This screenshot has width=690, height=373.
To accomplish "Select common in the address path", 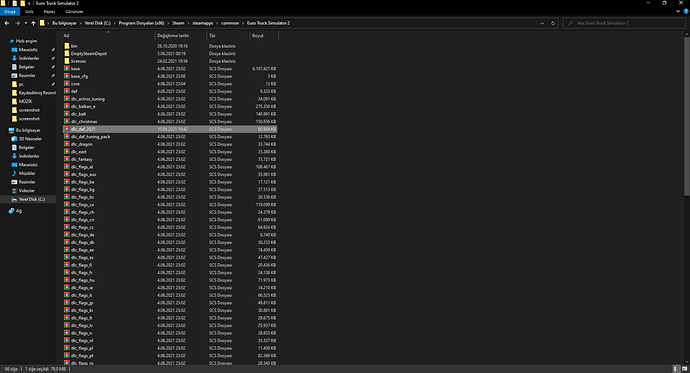I will tap(230, 23).
